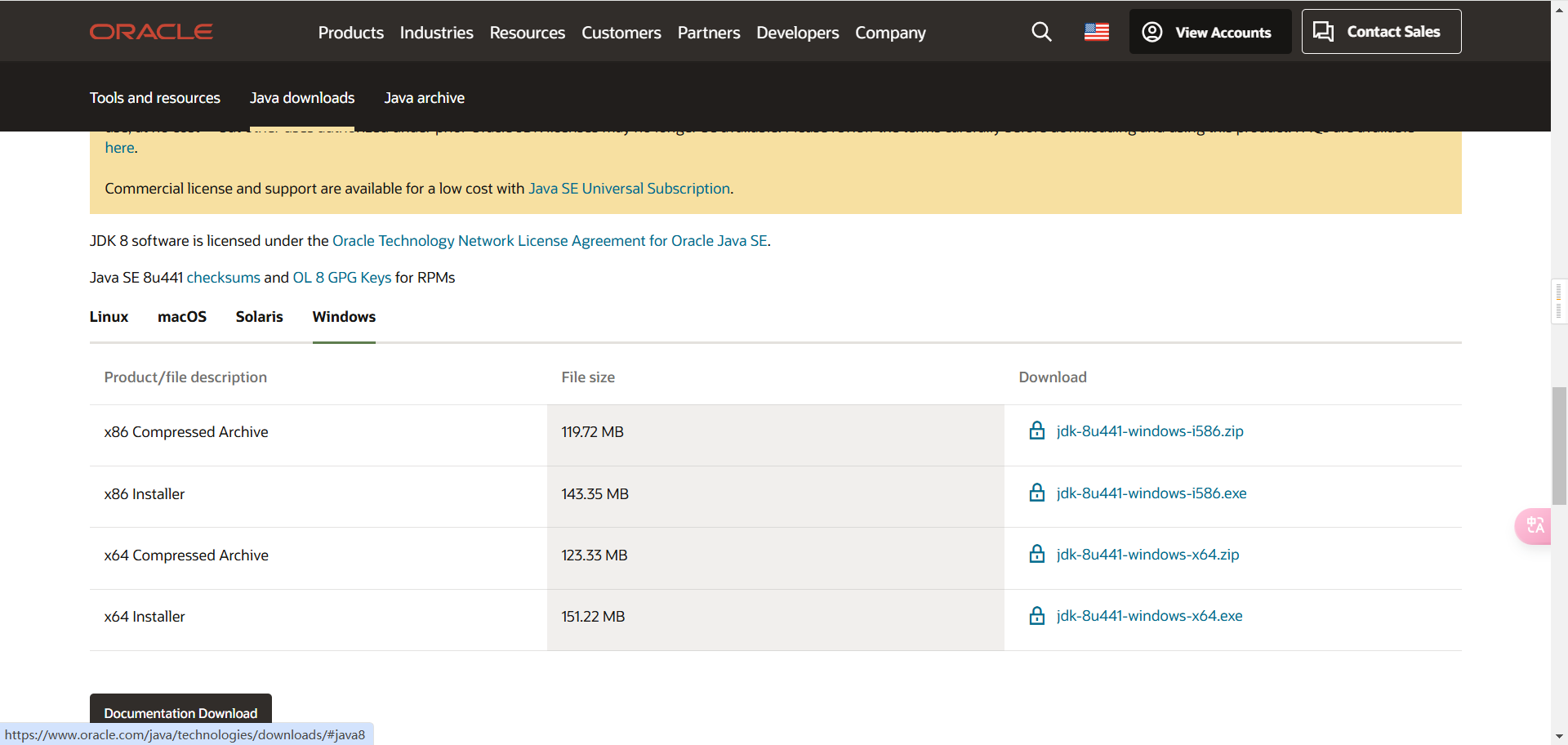Click the lock icon beside jdk-8u441-windows-x64.exe

click(1036, 616)
